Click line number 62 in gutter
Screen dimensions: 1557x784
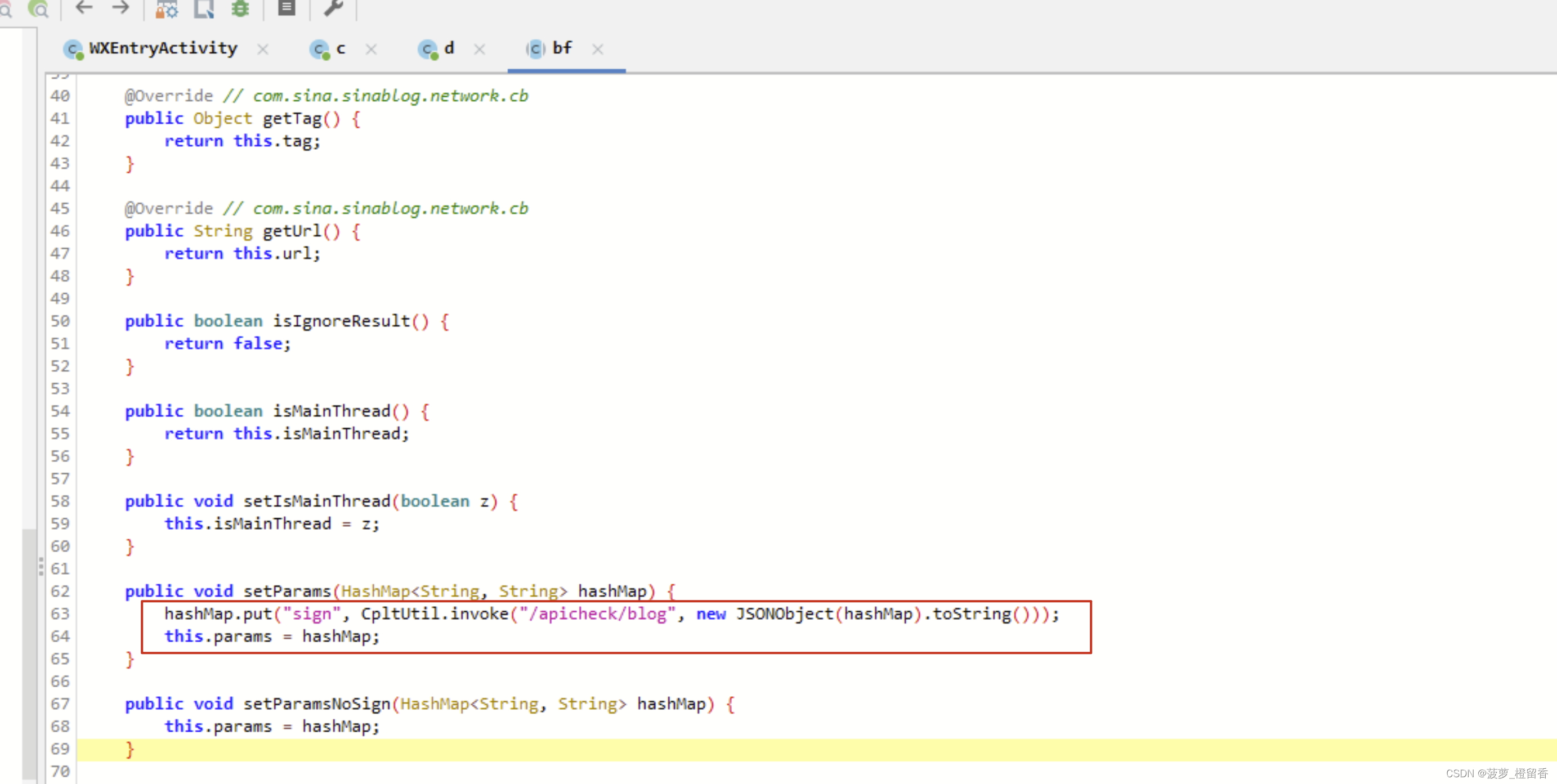pos(60,591)
